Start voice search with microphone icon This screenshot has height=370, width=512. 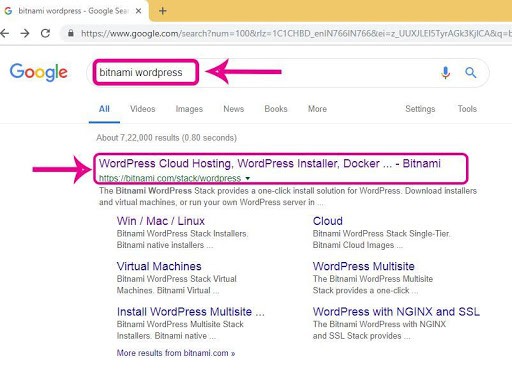[x=445, y=72]
